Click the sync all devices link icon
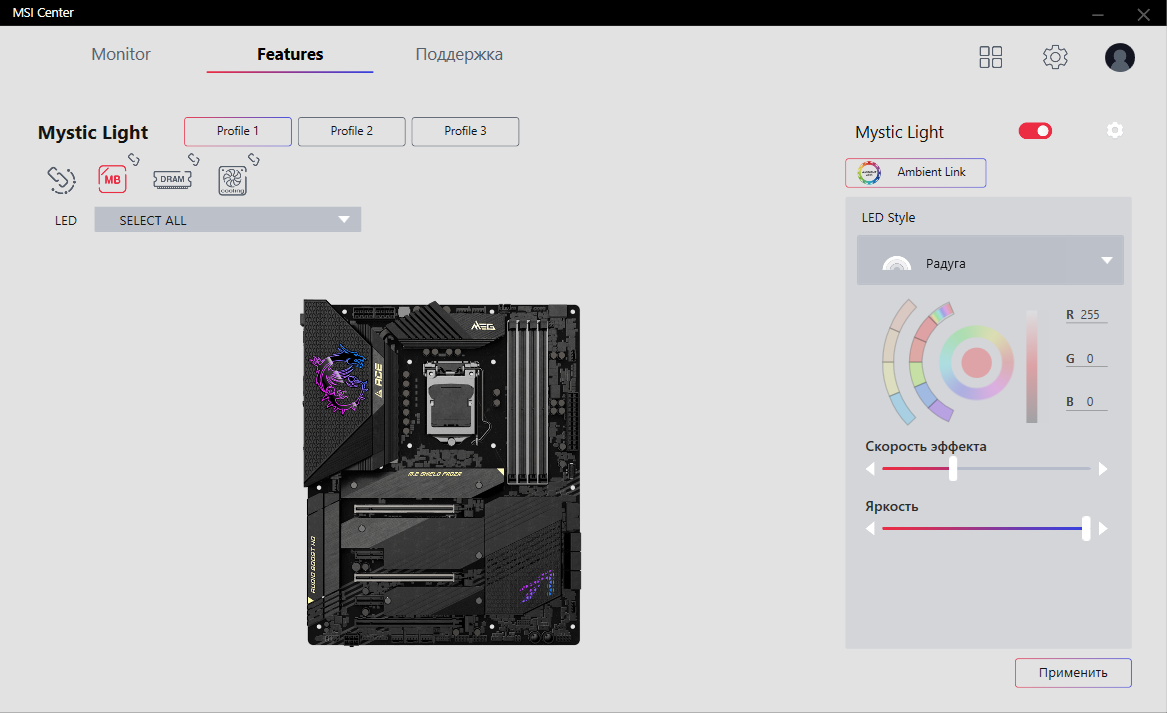 click(x=62, y=179)
